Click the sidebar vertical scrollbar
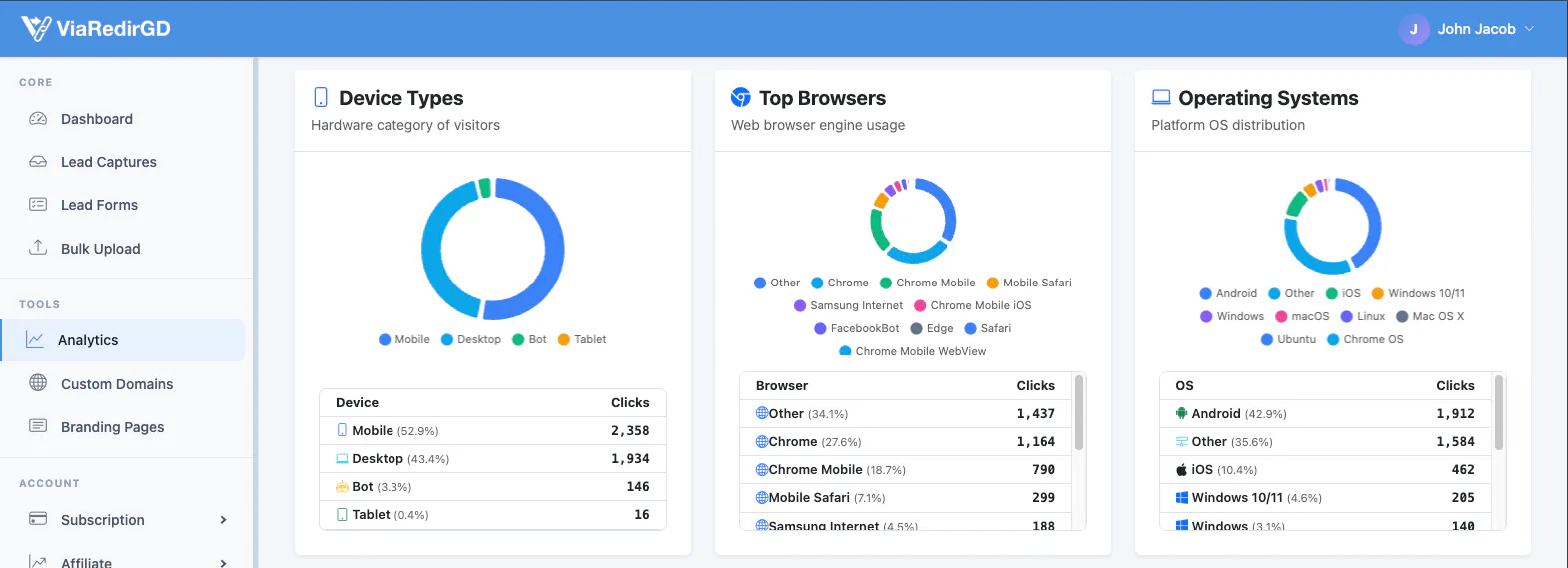This screenshot has height=568, width=1568. (x=256, y=312)
